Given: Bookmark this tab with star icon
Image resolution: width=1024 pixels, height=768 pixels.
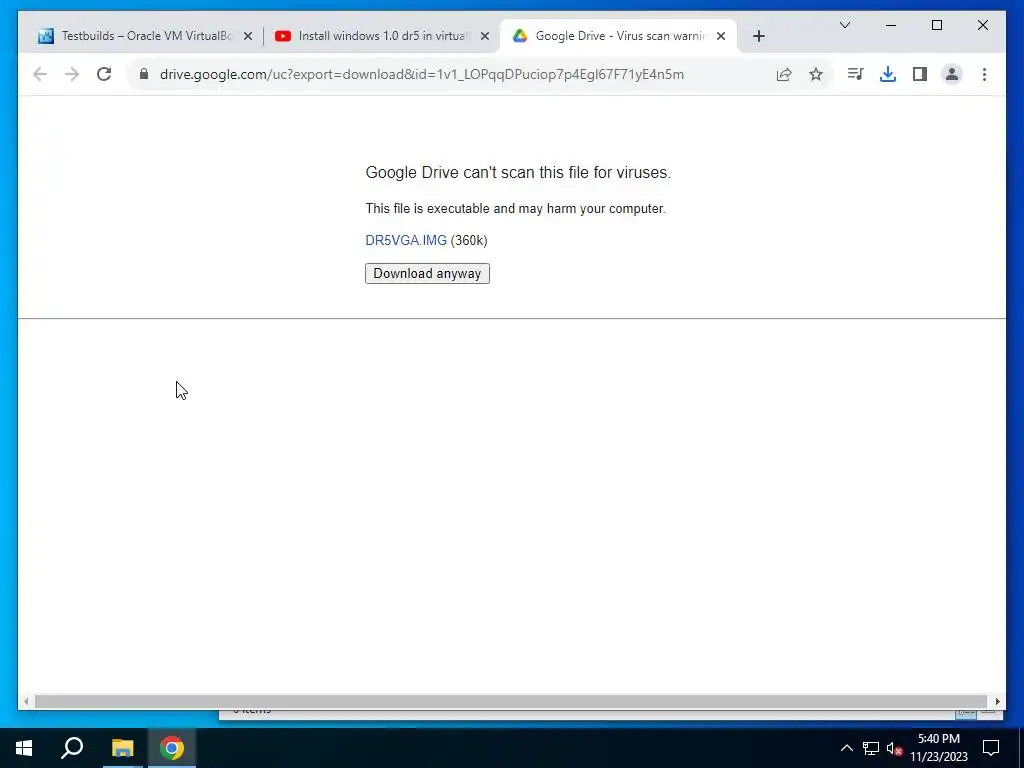Looking at the screenshot, I should [x=816, y=74].
